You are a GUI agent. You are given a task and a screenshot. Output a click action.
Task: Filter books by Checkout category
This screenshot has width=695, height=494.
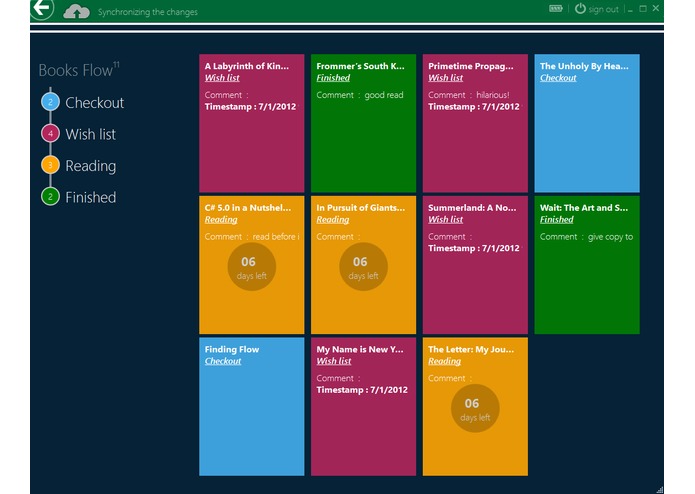(x=94, y=103)
